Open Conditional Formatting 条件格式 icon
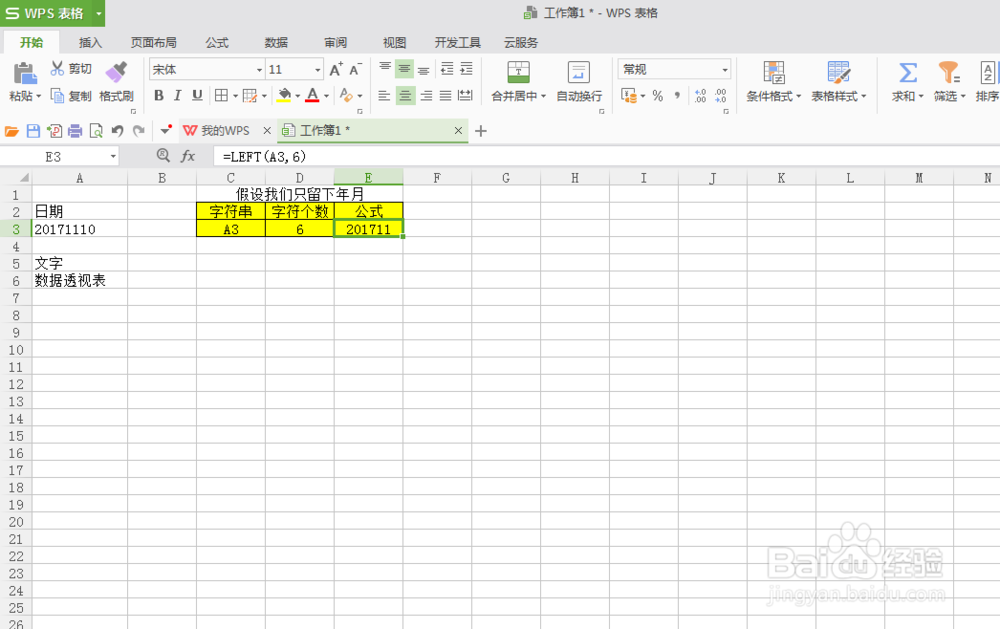Image resolution: width=1000 pixels, height=629 pixels. point(774,72)
